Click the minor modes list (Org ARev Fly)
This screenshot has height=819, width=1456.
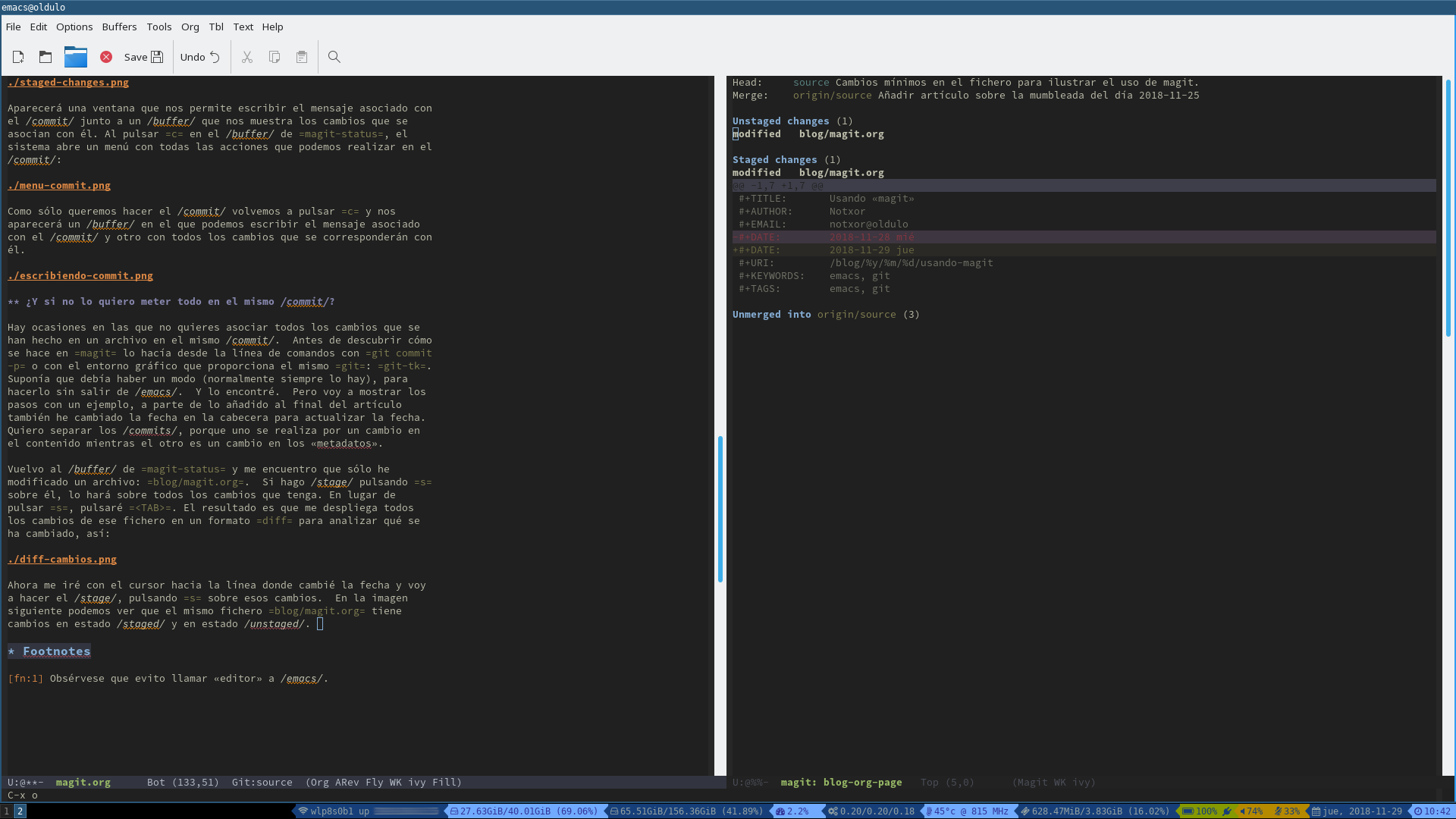(384, 783)
